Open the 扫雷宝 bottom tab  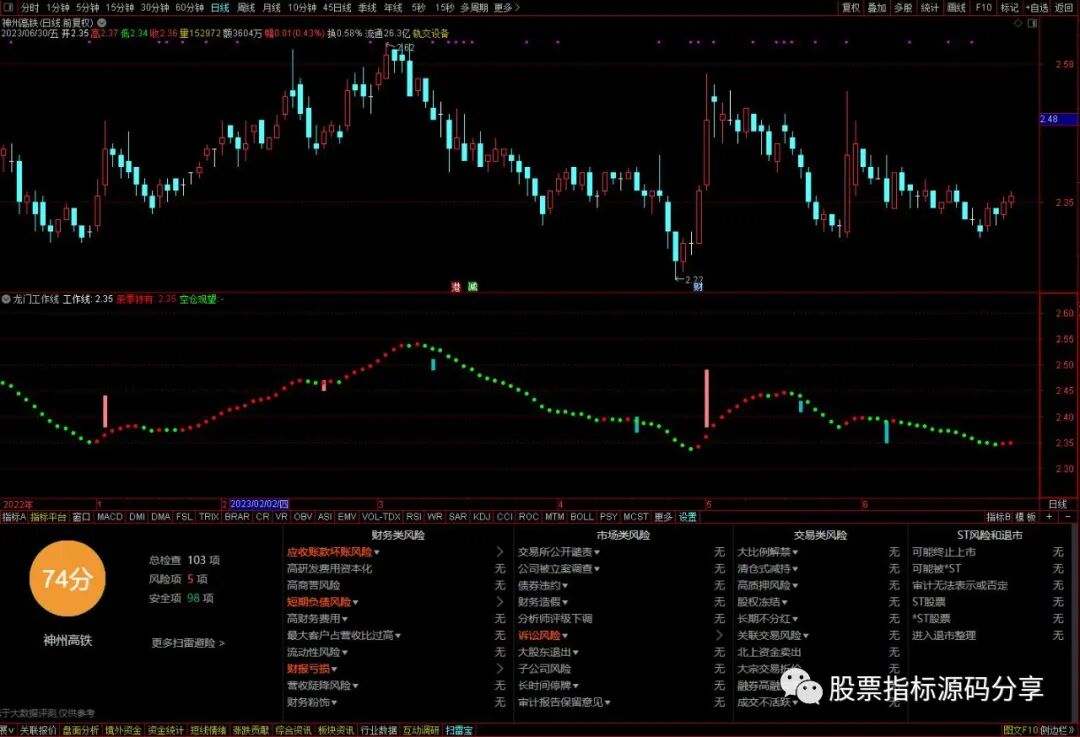click(x=459, y=730)
